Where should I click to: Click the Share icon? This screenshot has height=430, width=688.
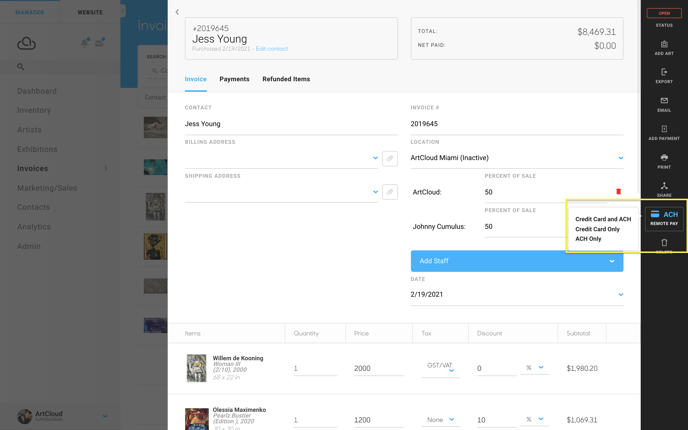pyautogui.click(x=664, y=186)
